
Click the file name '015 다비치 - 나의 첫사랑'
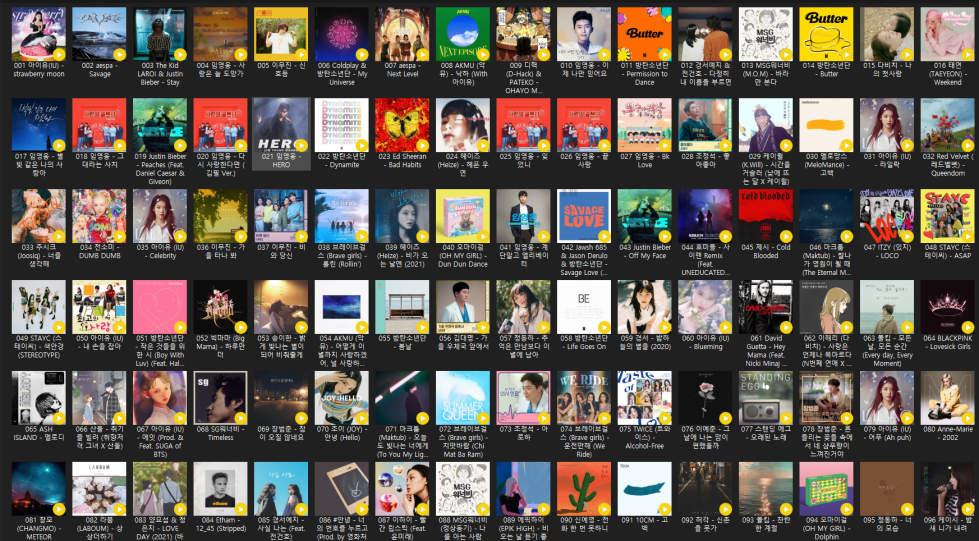tap(887, 69)
